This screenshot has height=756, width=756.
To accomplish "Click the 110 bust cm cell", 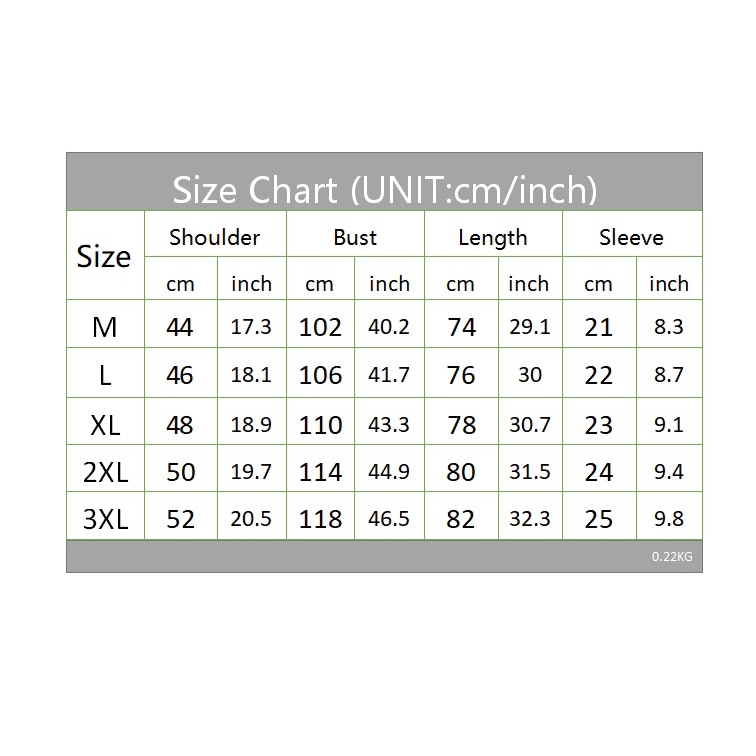I will (x=320, y=424).
